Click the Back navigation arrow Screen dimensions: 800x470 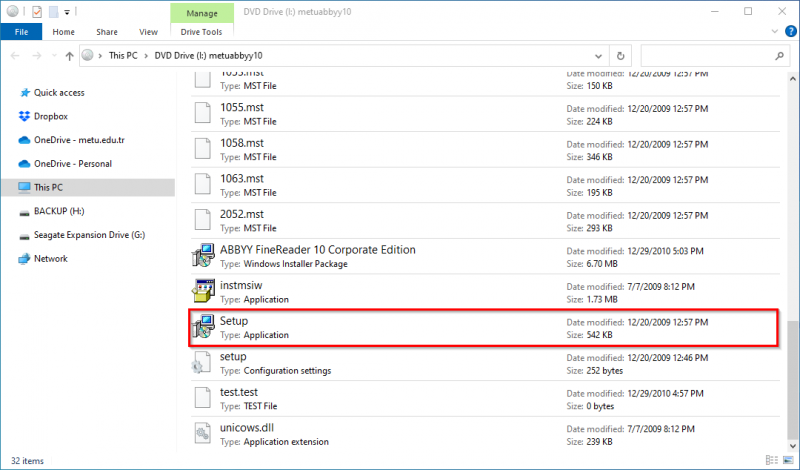(x=15, y=56)
